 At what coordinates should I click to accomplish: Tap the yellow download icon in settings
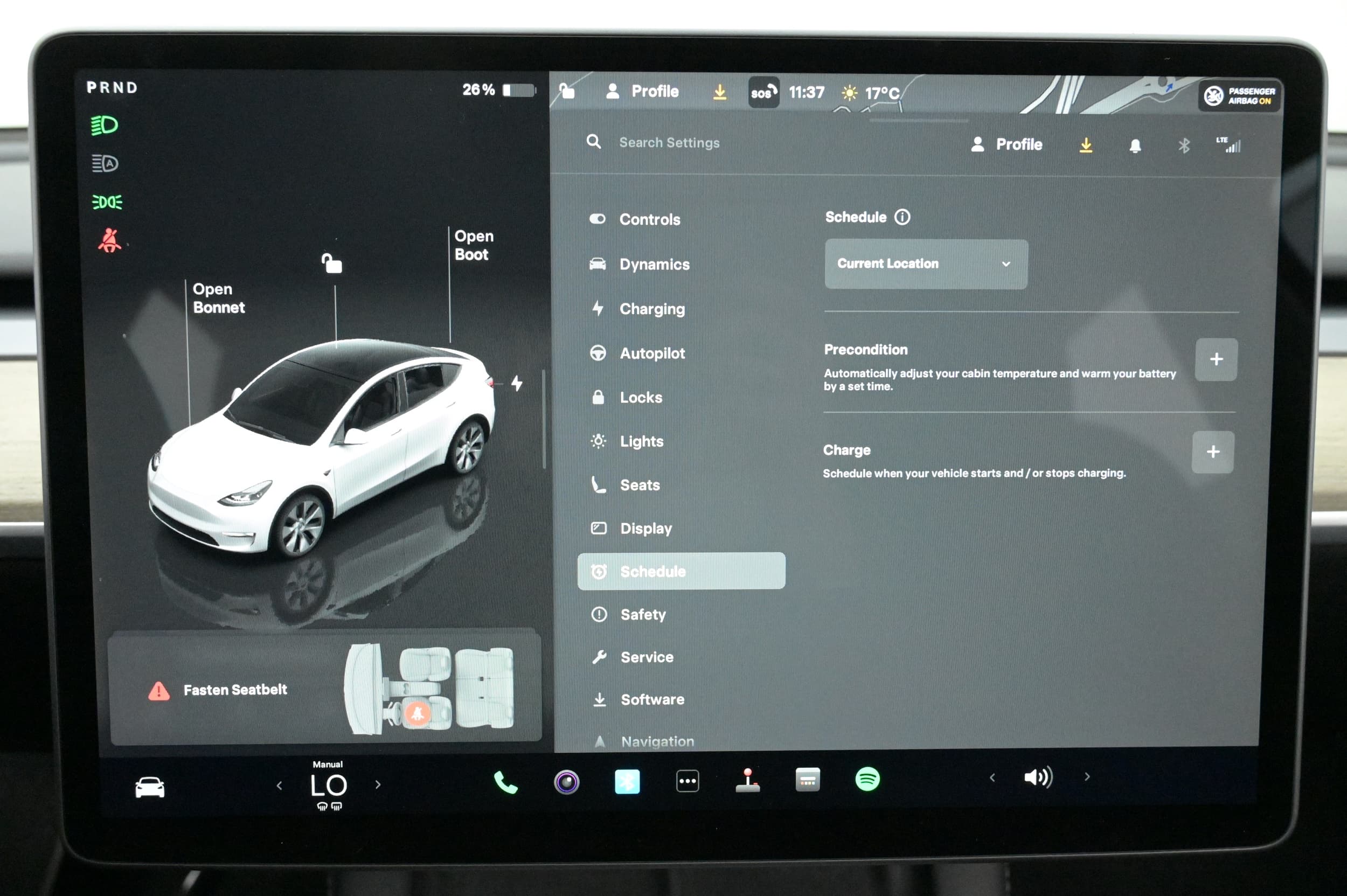click(x=1086, y=145)
